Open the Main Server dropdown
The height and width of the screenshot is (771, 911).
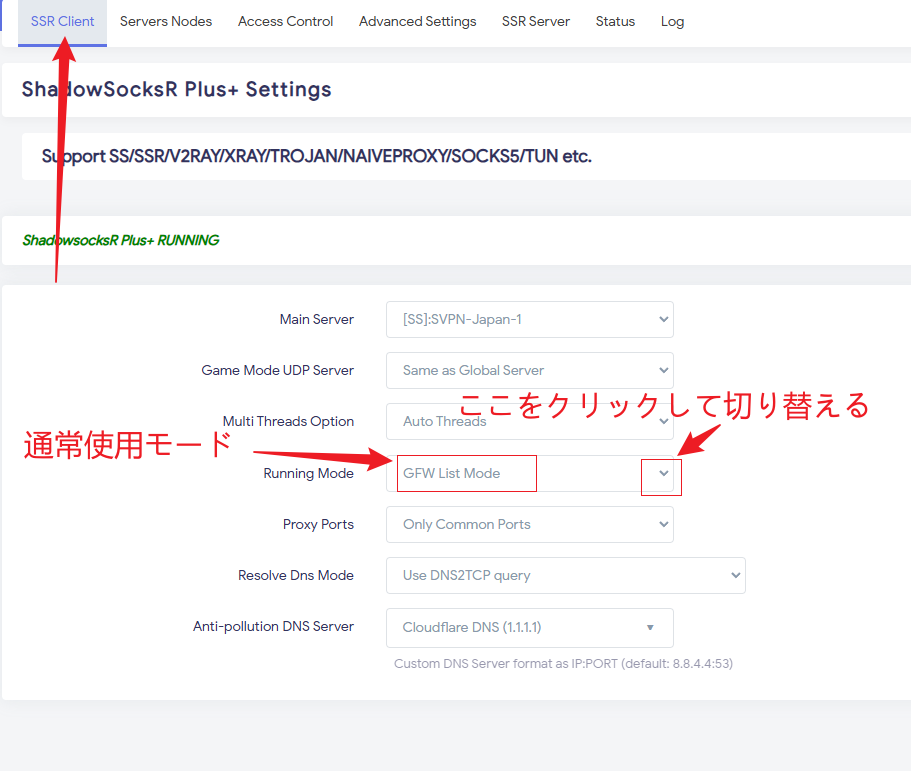(x=529, y=320)
